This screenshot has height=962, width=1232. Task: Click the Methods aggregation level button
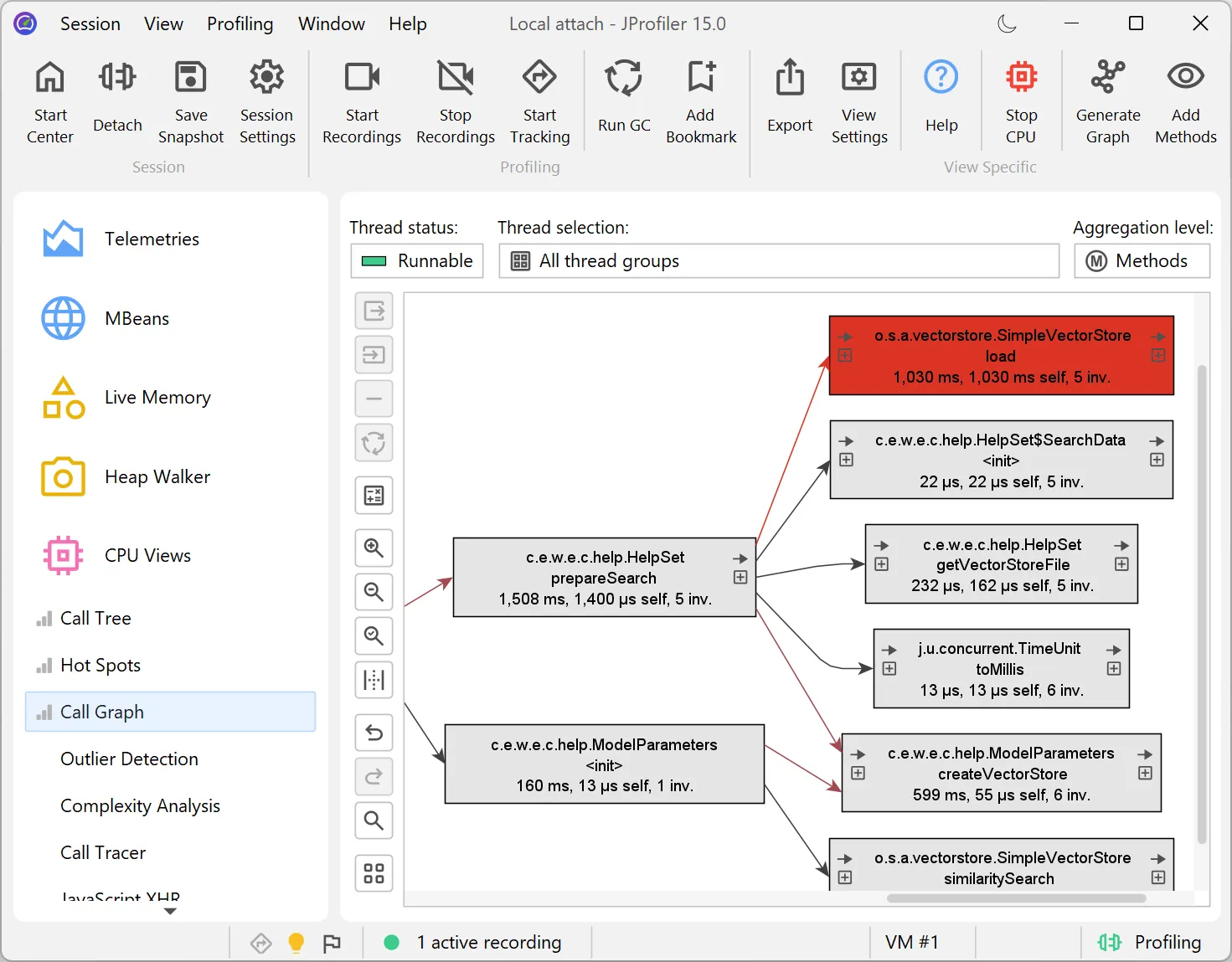click(1142, 261)
